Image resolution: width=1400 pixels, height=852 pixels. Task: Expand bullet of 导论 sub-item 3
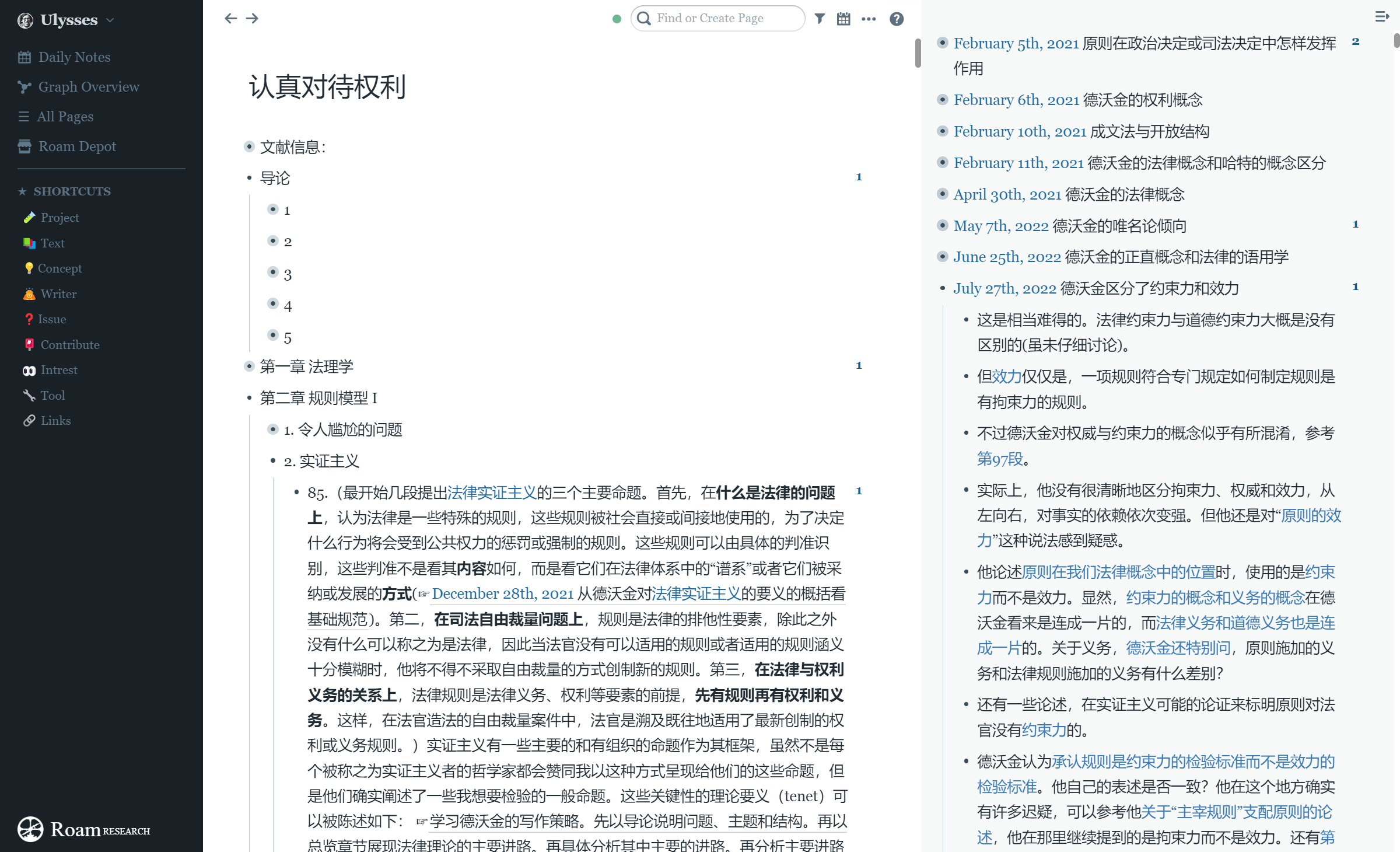point(272,273)
